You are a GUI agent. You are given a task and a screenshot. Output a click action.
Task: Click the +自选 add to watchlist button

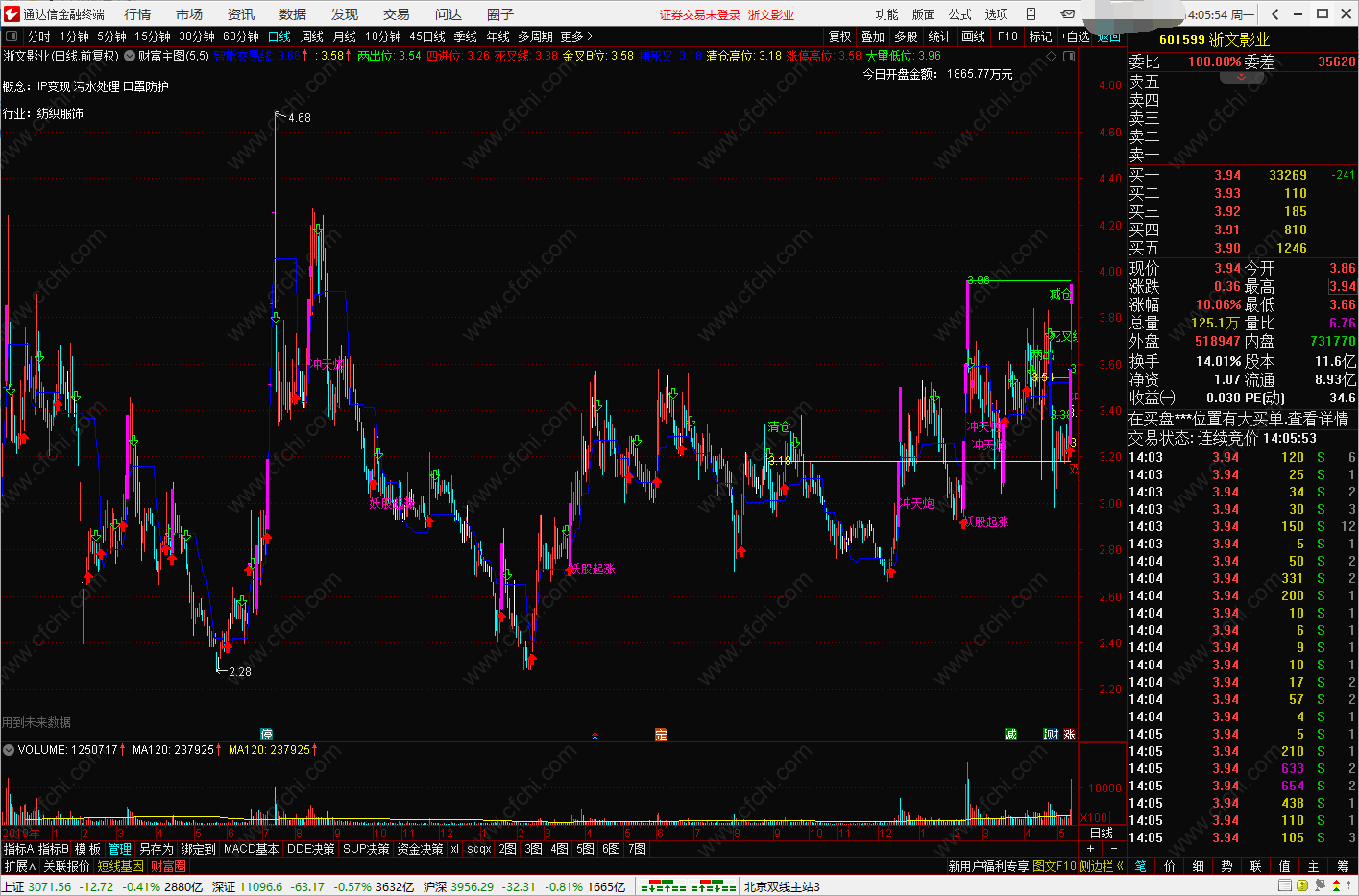pos(1075,36)
